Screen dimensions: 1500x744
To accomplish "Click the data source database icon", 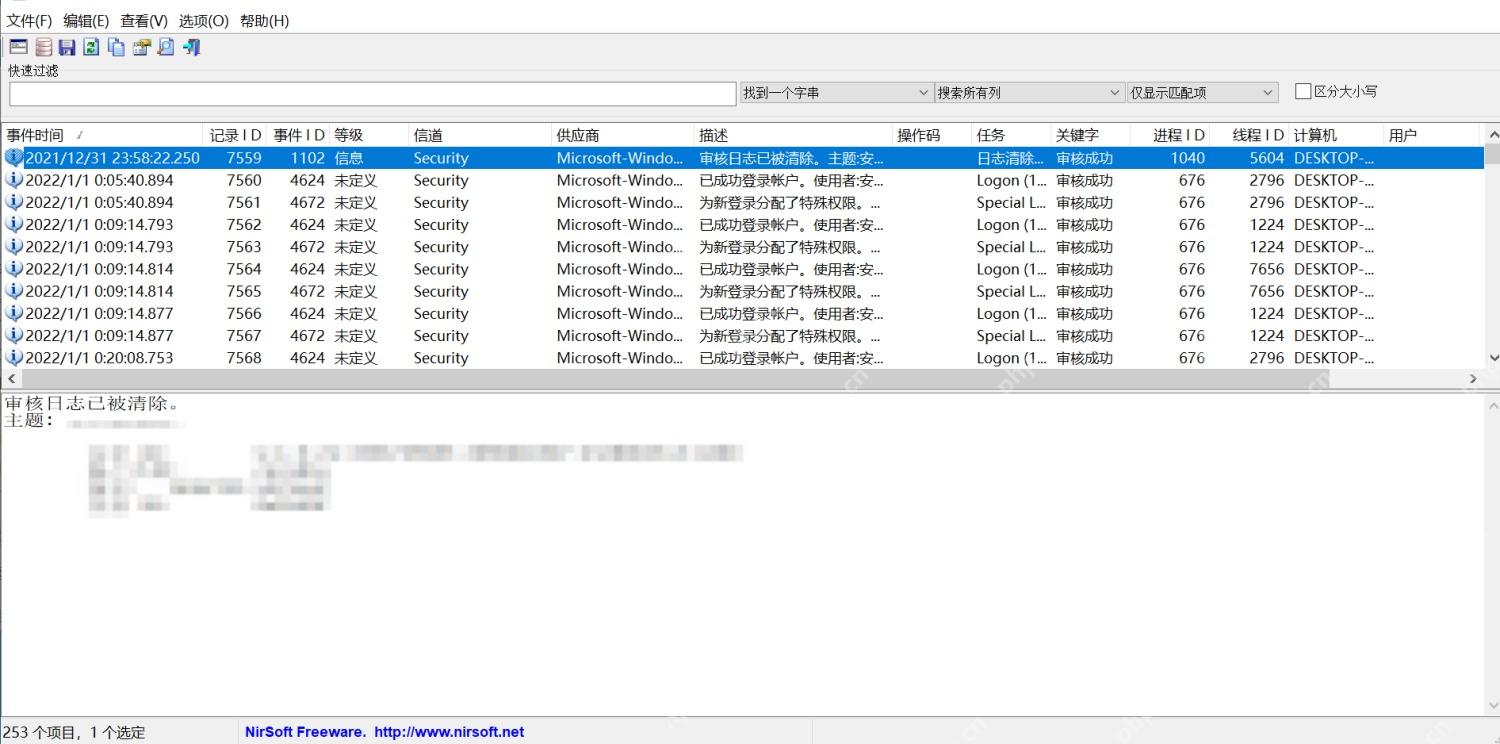I will coord(44,47).
